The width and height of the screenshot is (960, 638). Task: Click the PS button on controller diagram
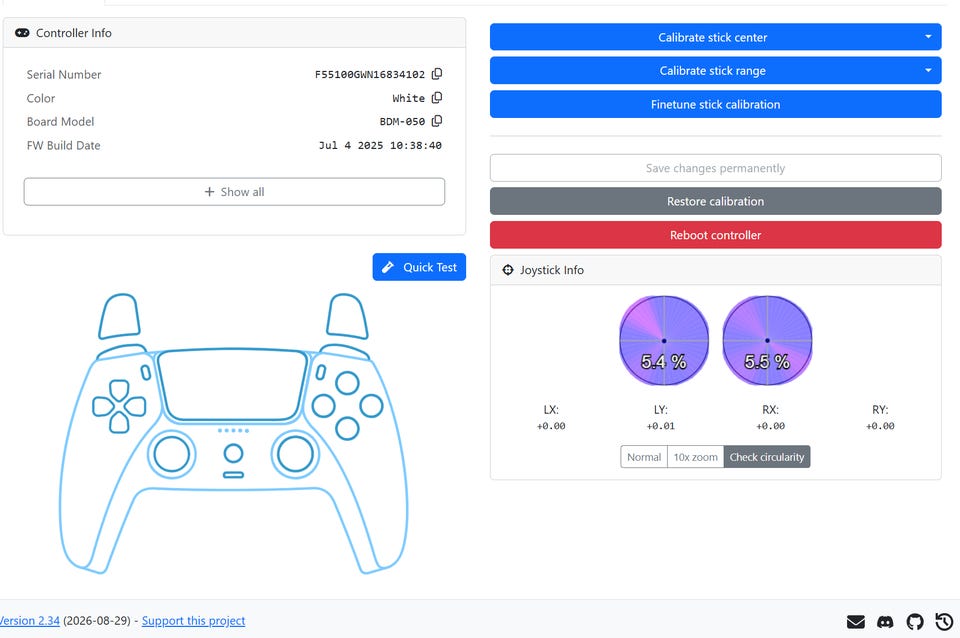tap(233, 454)
